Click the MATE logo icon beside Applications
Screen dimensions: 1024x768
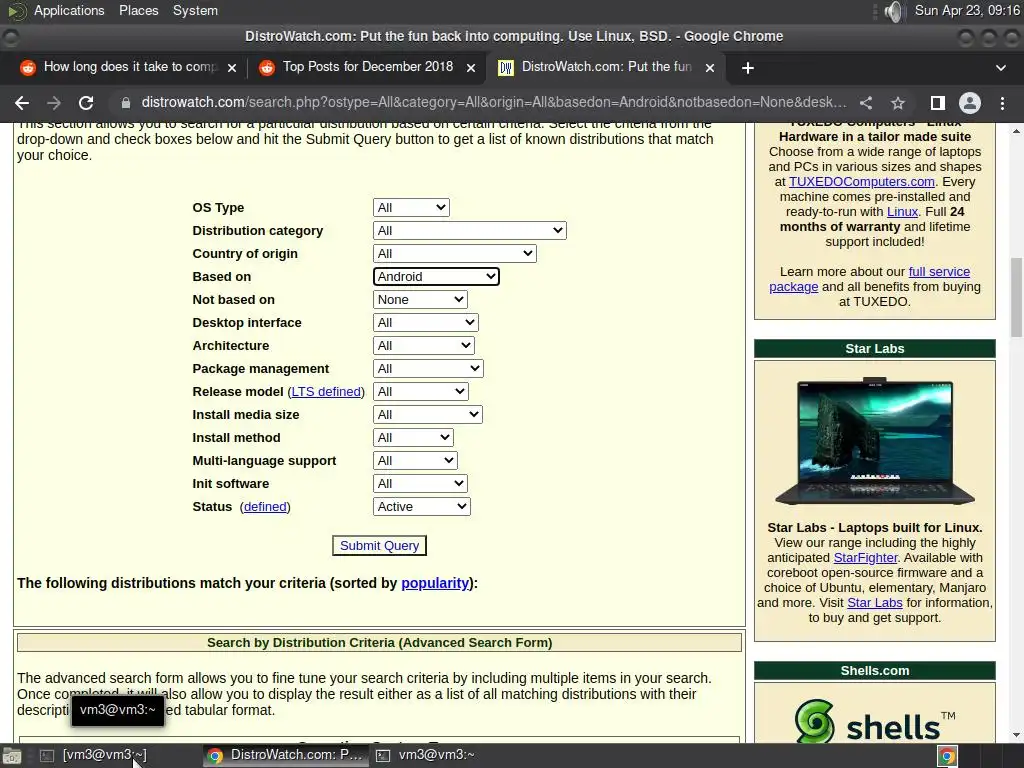[18, 11]
